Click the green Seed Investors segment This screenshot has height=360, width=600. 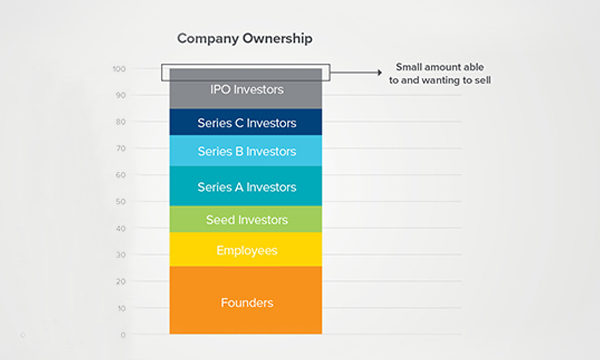(246, 219)
